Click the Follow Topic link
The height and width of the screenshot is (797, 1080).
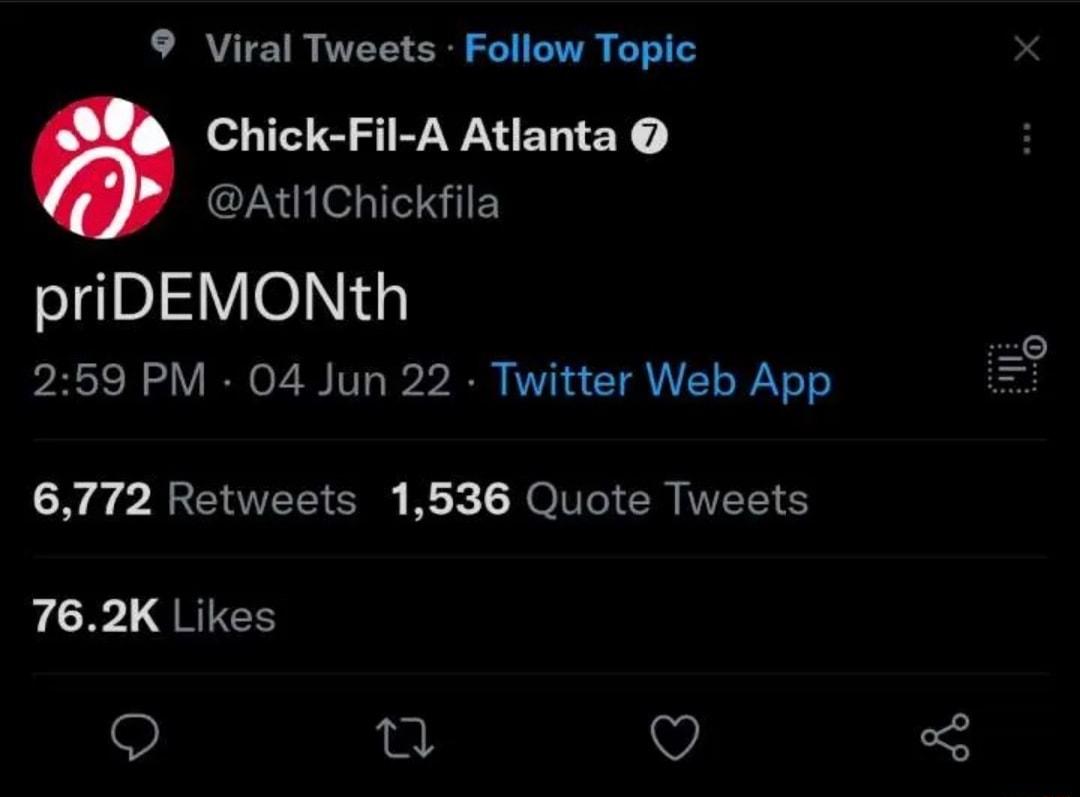tap(580, 48)
